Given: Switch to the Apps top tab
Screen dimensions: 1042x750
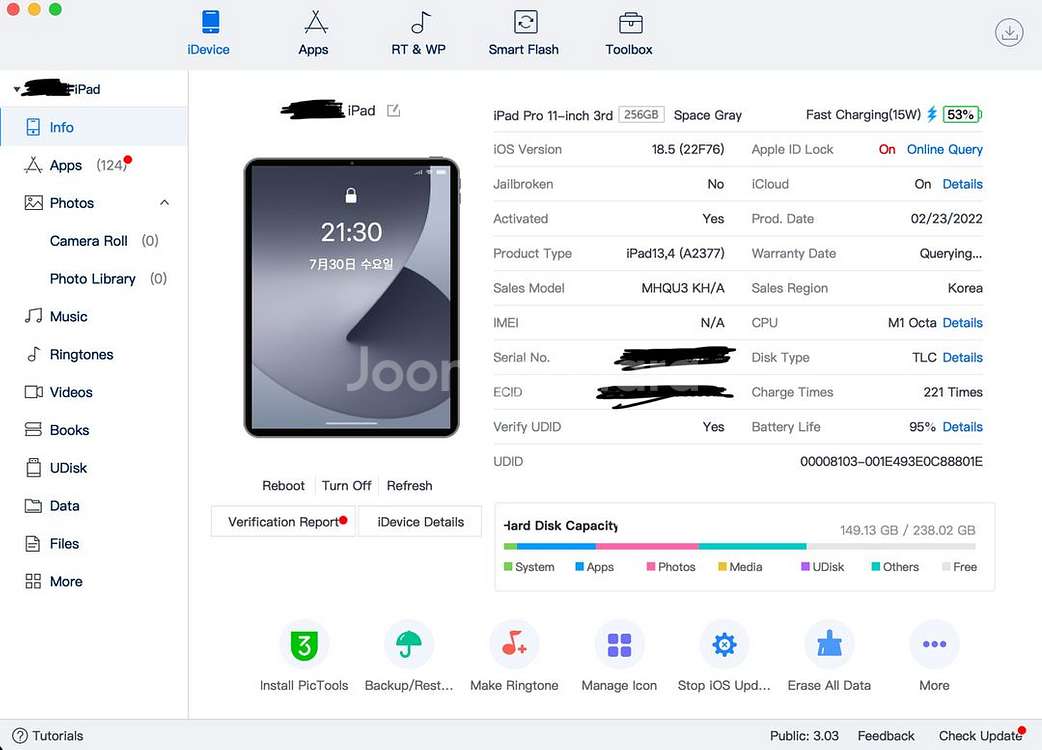Looking at the screenshot, I should pyautogui.click(x=314, y=33).
